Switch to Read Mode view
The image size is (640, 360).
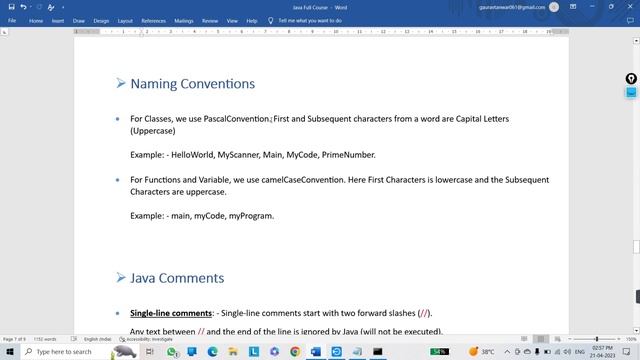524,339
